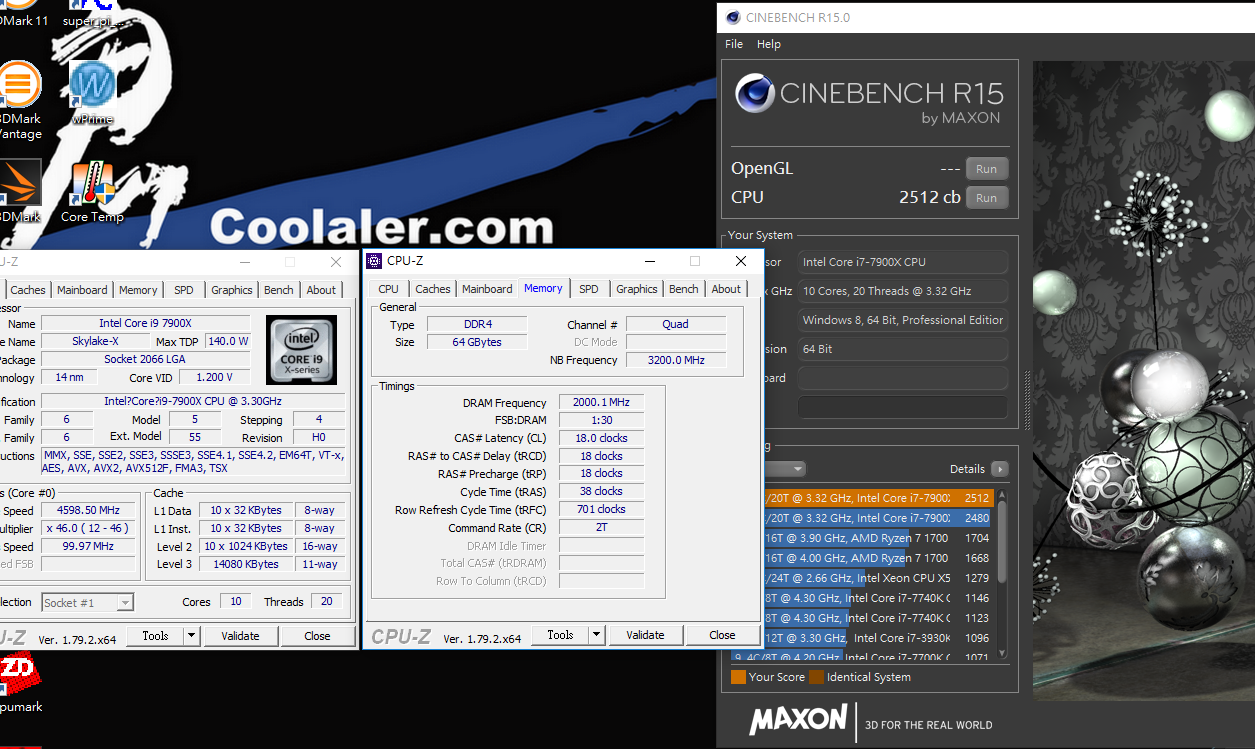Open the File menu in Cinebench
The image size is (1255, 749).
(x=734, y=44)
